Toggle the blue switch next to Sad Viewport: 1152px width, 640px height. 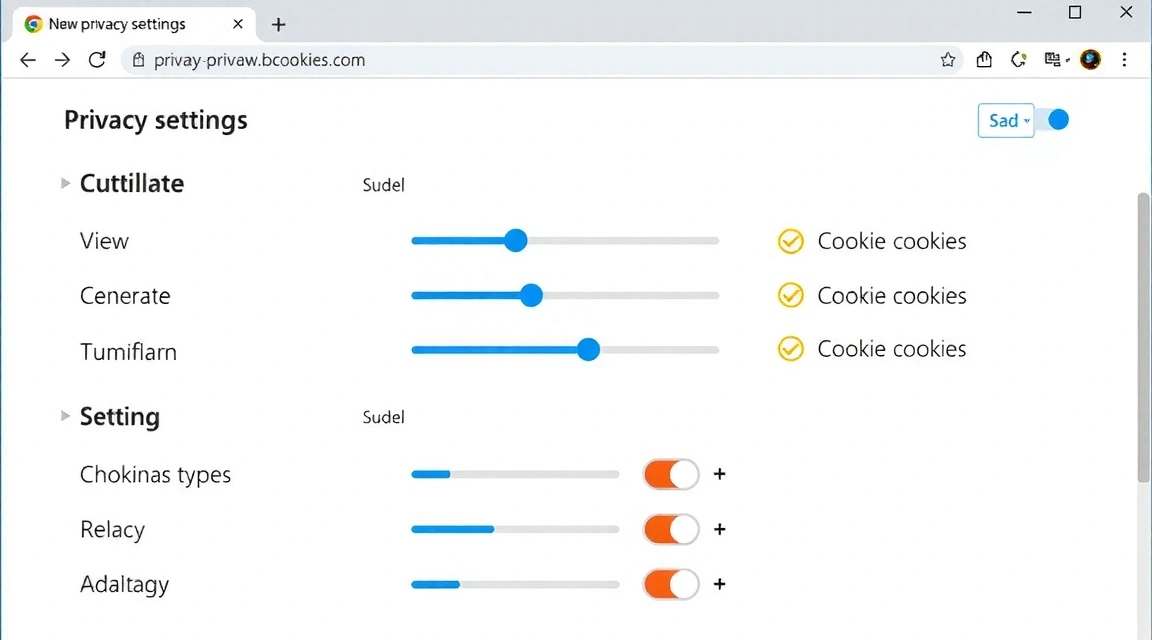coord(1053,120)
